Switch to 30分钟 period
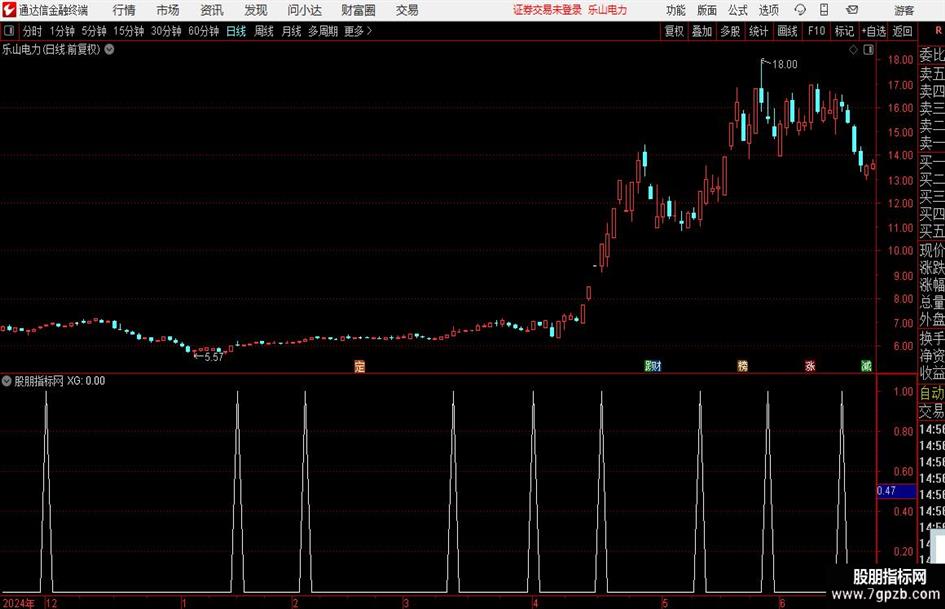945x609 pixels. 166,31
